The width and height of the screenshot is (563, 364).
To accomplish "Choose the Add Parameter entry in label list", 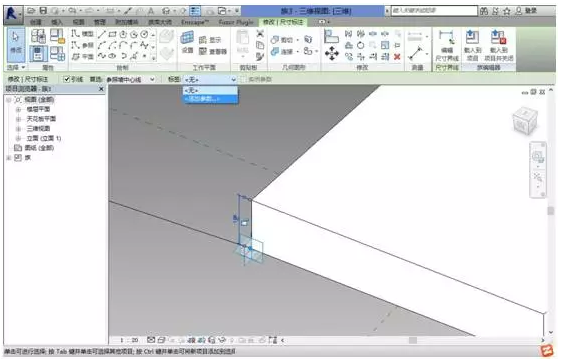I will 210,99.
